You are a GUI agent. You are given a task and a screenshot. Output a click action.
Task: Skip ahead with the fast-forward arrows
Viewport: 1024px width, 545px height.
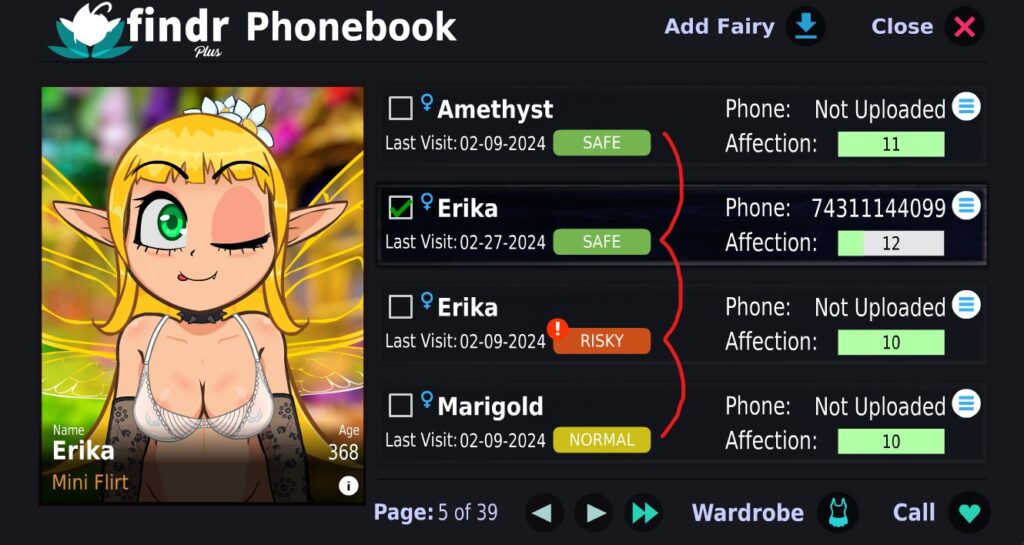644,512
